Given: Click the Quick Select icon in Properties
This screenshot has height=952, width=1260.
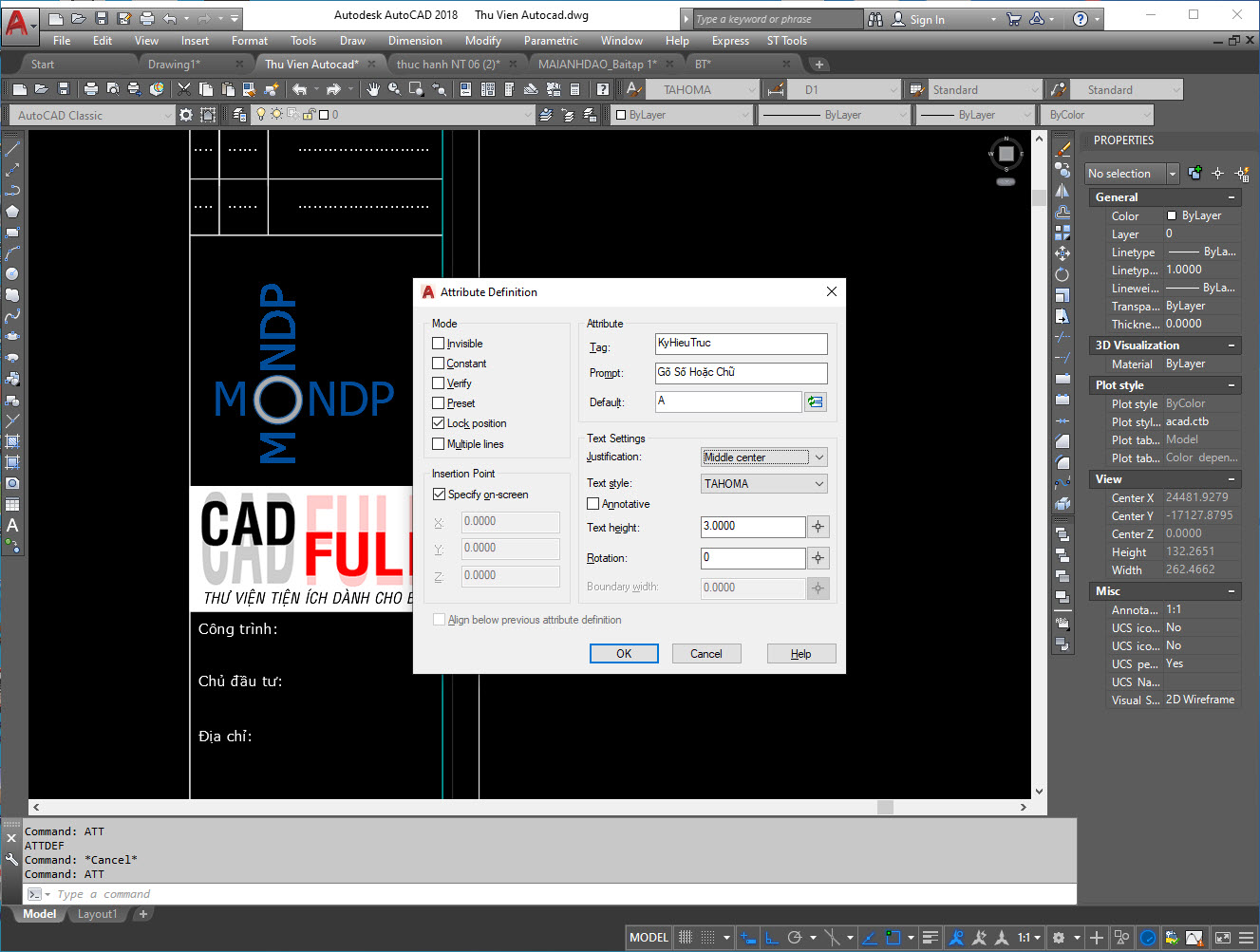Looking at the screenshot, I should tap(1242, 174).
